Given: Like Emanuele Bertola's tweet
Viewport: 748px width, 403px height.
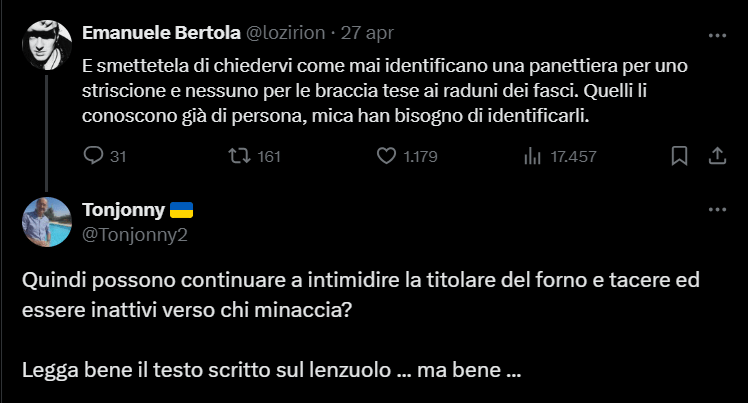Looking at the screenshot, I should 387,156.
